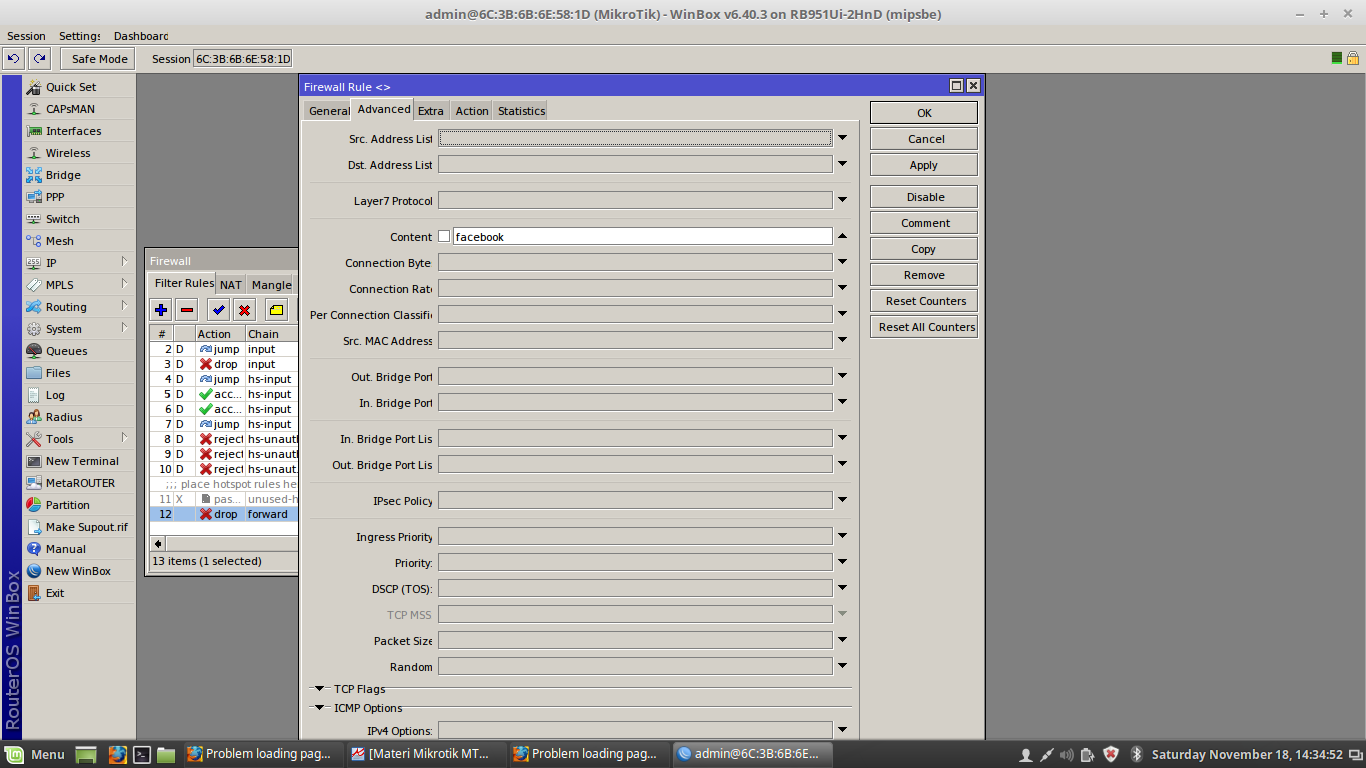Click the Disable button
This screenshot has width=1366, height=768.
point(924,197)
